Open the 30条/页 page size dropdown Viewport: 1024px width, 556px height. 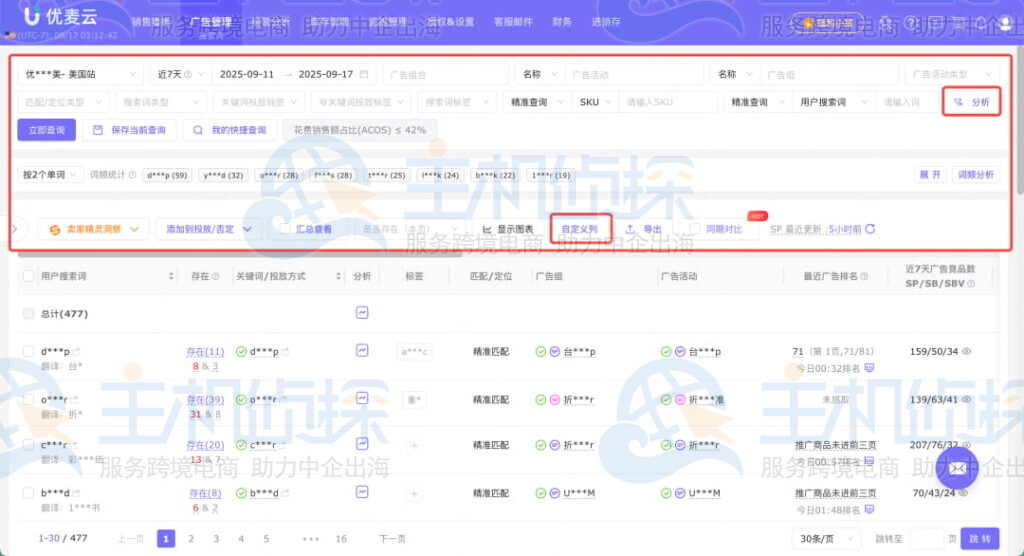point(825,539)
